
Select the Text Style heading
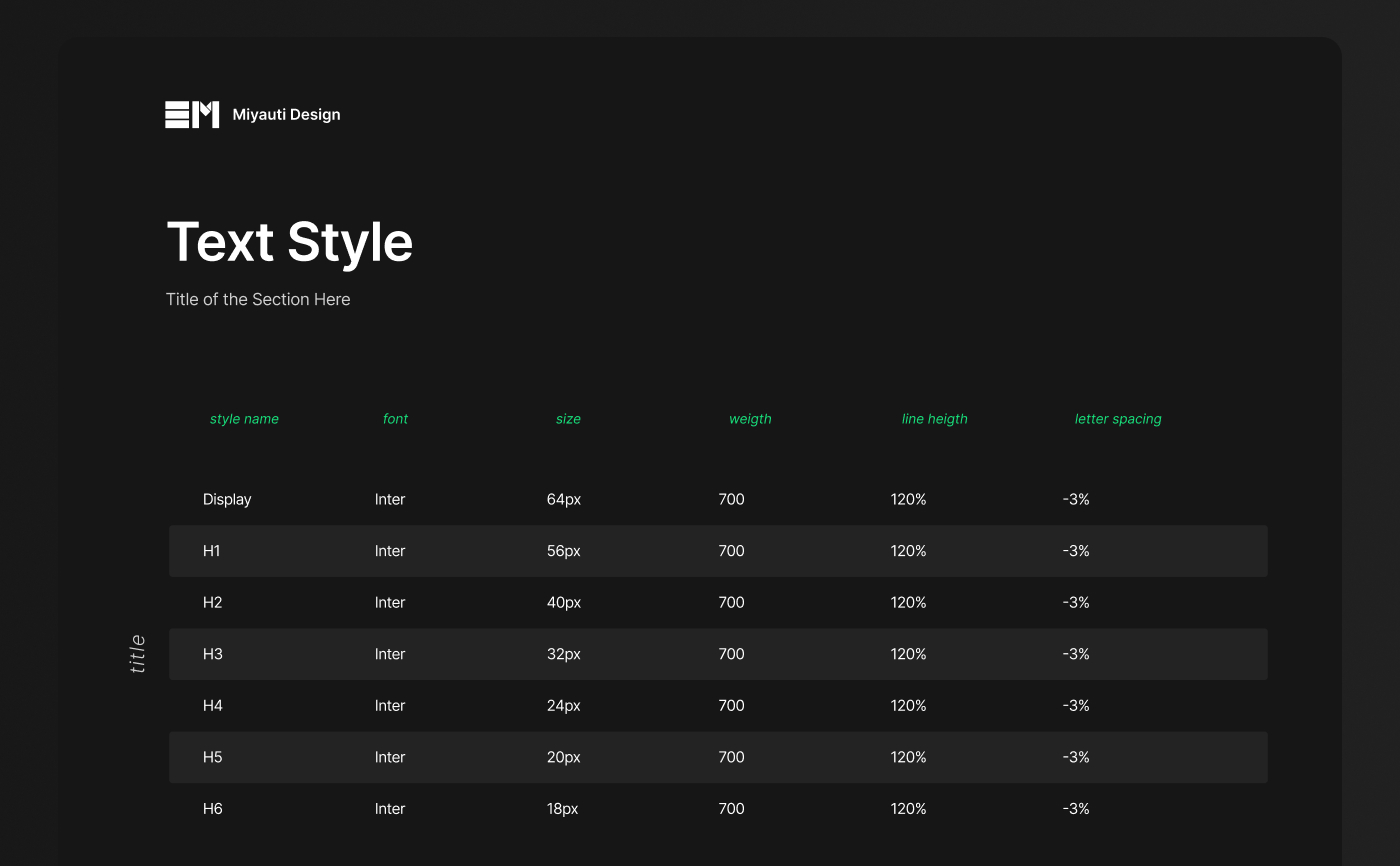point(290,243)
